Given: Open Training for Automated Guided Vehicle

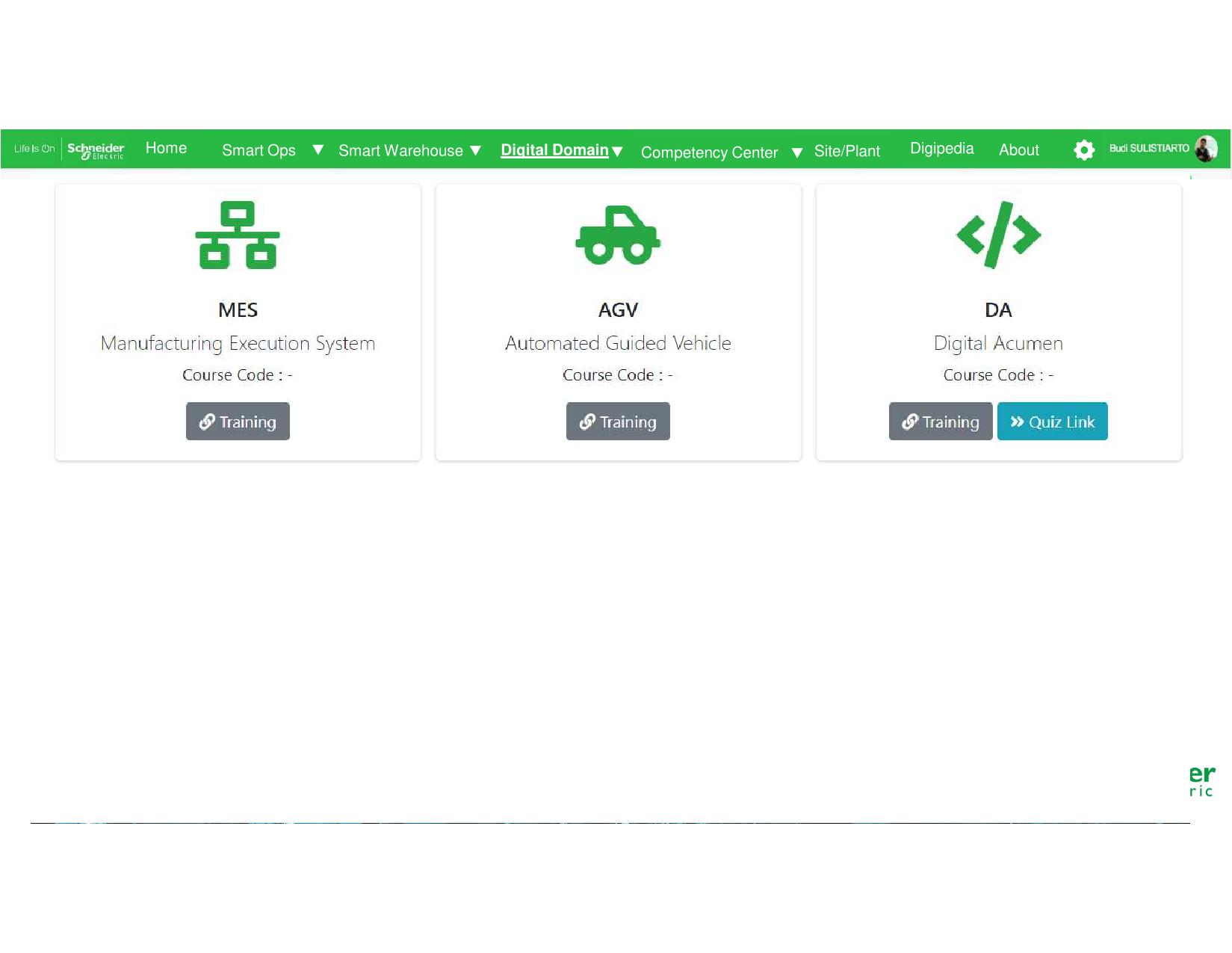Looking at the screenshot, I should click(x=618, y=422).
